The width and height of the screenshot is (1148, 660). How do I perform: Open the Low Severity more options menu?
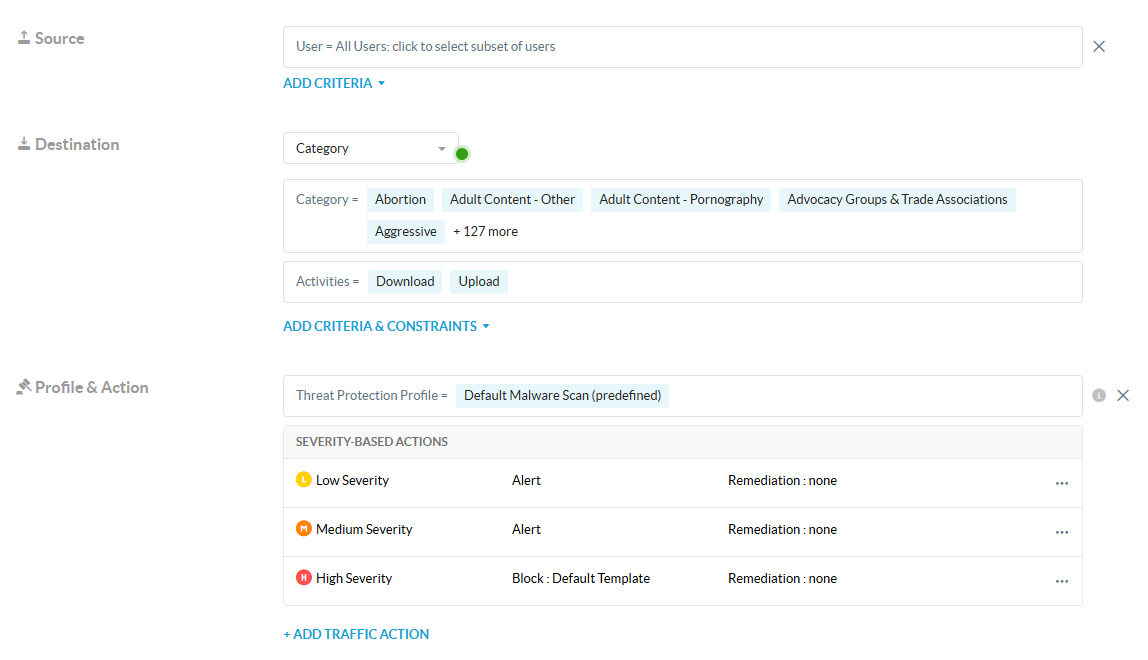point(1061,482)
